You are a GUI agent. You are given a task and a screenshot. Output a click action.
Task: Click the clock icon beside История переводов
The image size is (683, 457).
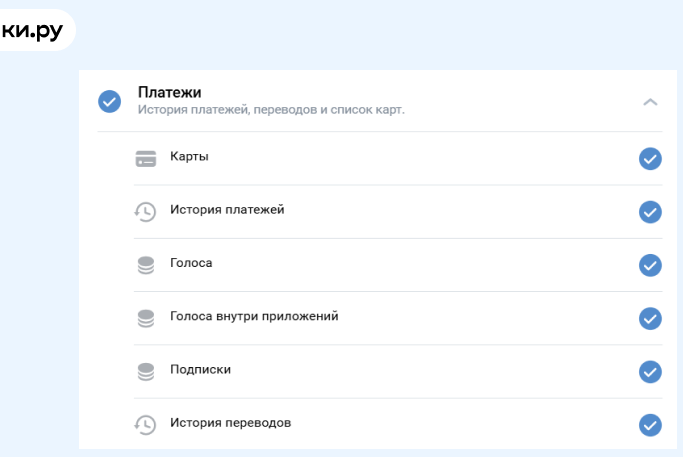coord(146,424)
